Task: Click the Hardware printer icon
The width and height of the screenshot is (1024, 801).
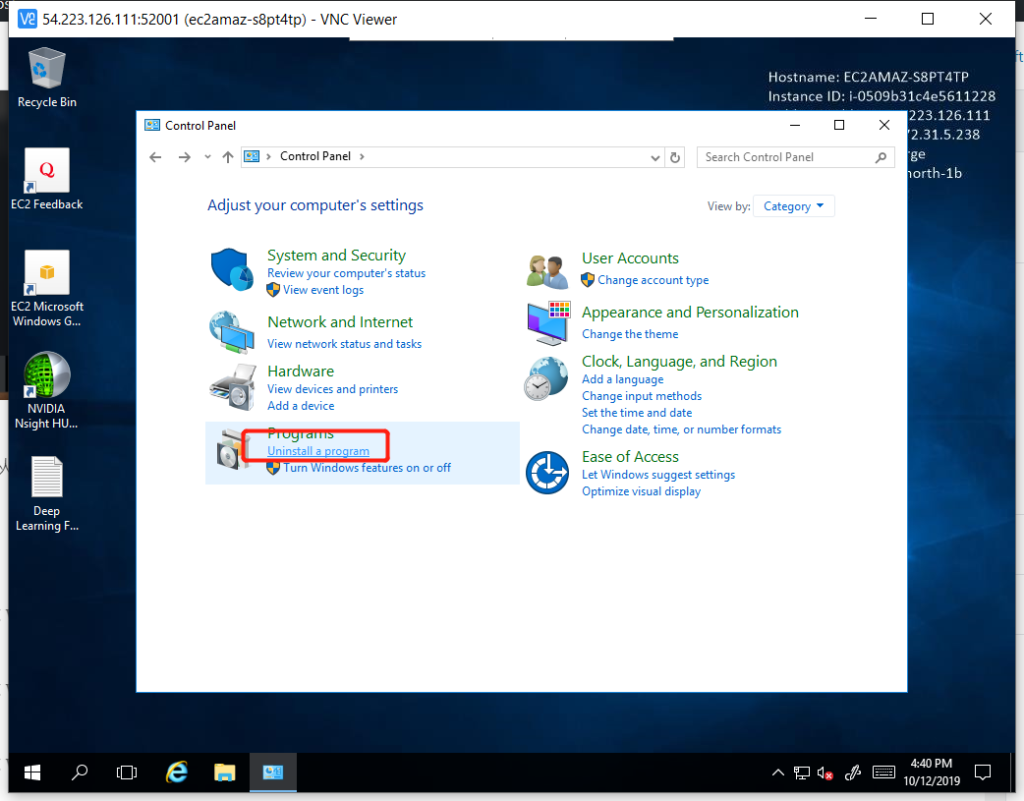Action: click(x=232, y=386)
